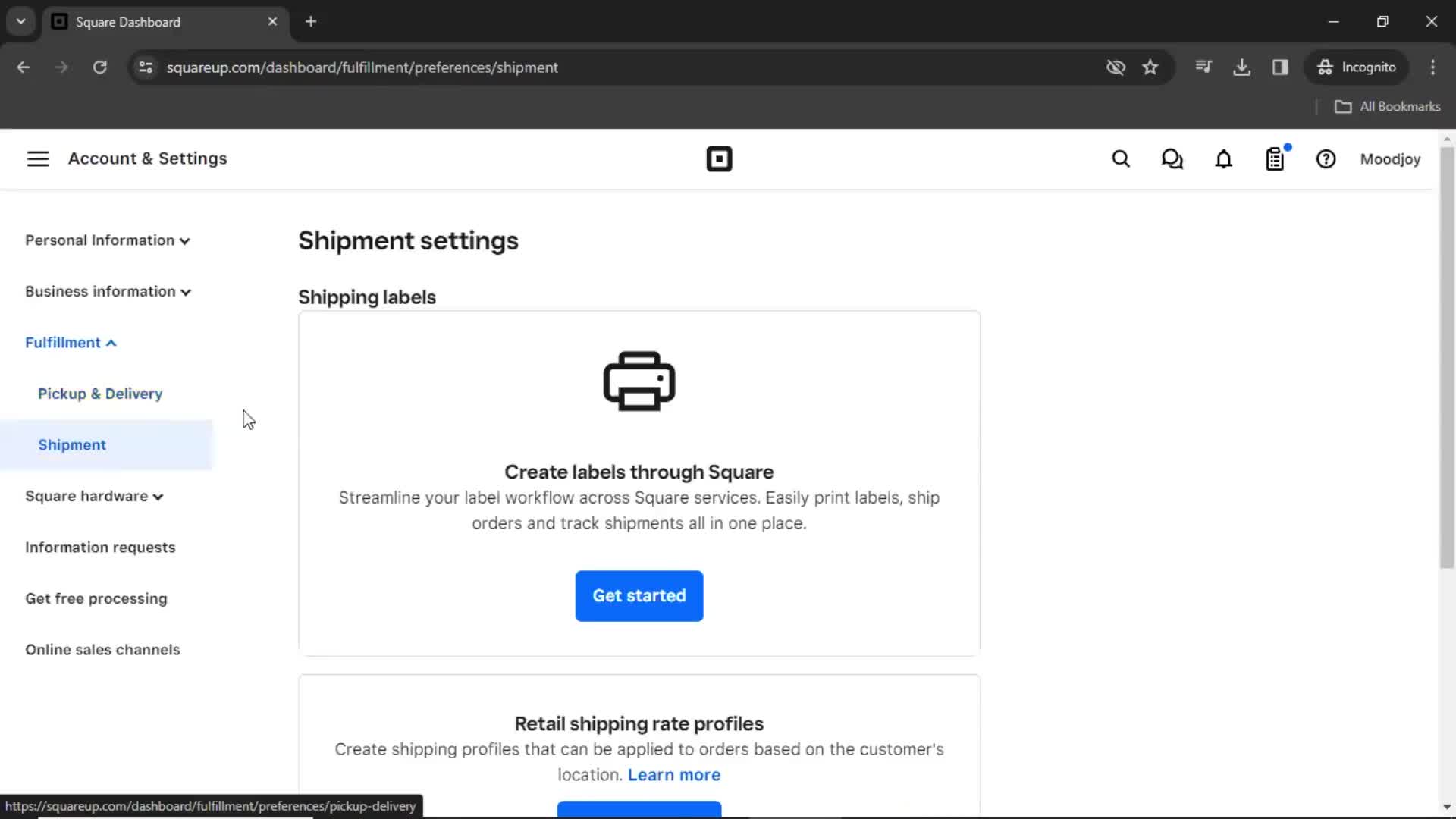Viewport: 1456px width, 819px height.
Task: Open Chrome downloads icon
Action: [x=1241, y=67]
